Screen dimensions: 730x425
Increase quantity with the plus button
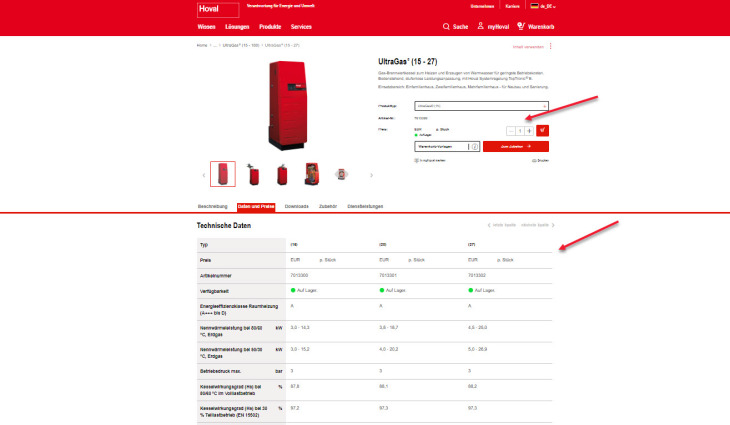click(x=529, y=131)
